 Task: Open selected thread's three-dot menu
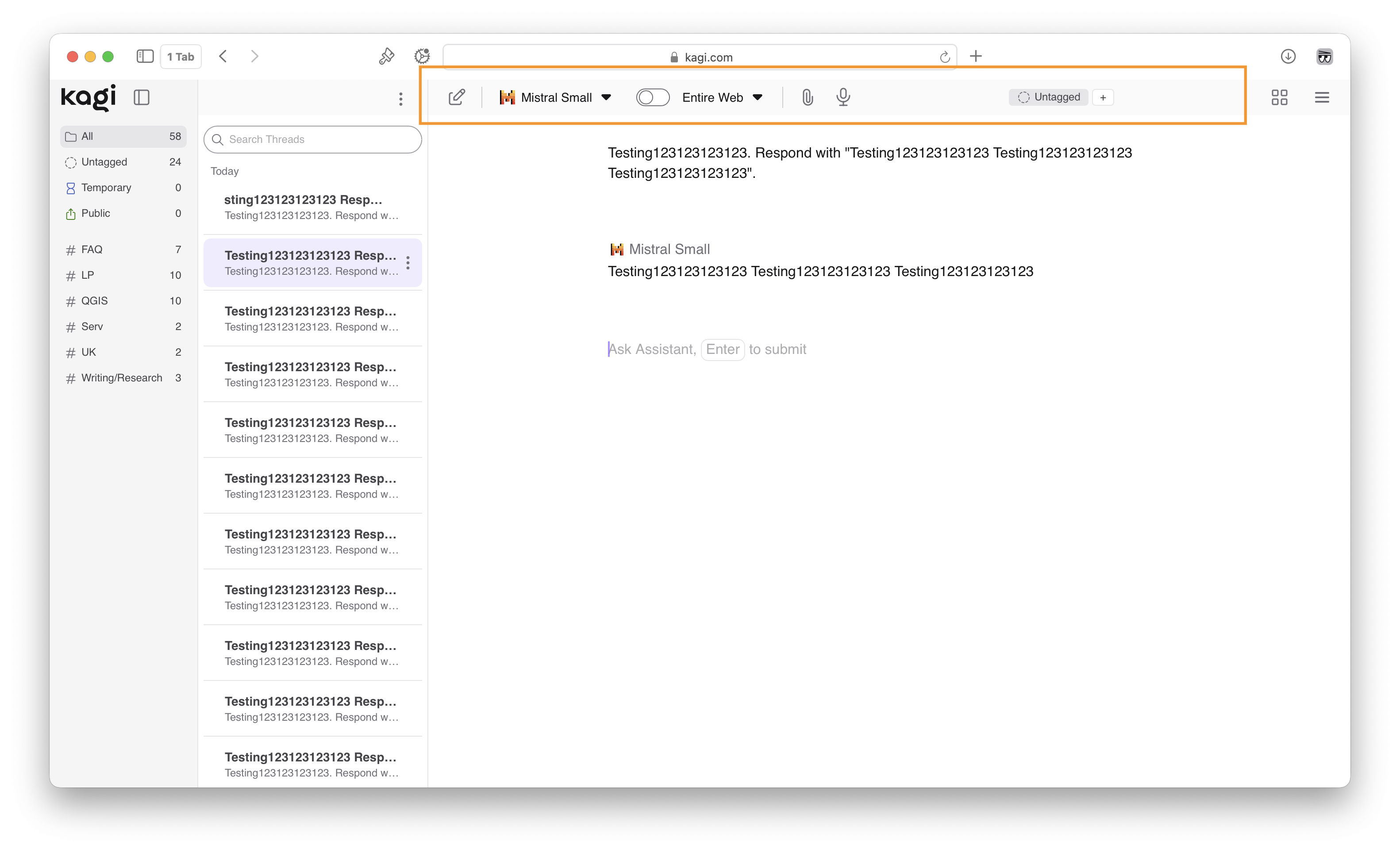408,262
